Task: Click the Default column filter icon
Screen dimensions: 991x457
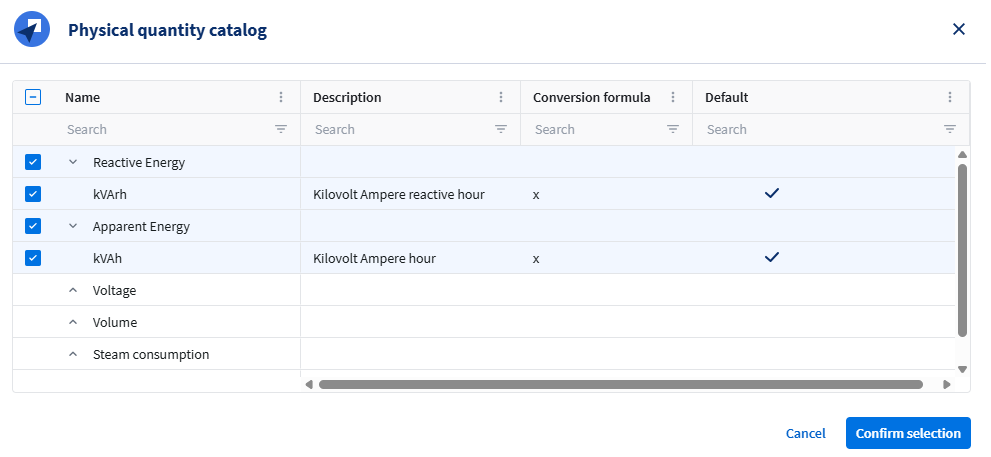Action: (x=950, y=129)
